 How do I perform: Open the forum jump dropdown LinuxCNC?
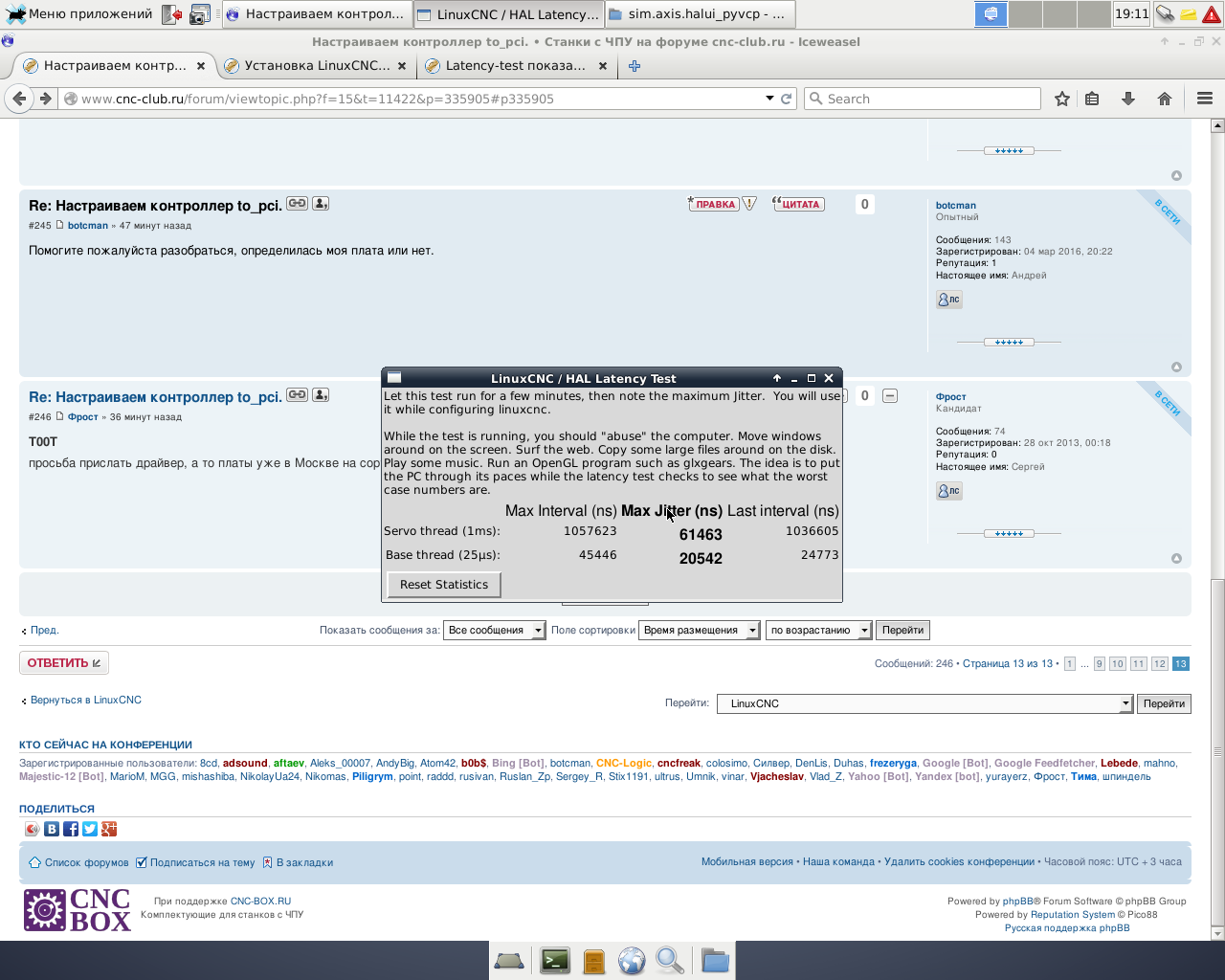coord(924,703)
